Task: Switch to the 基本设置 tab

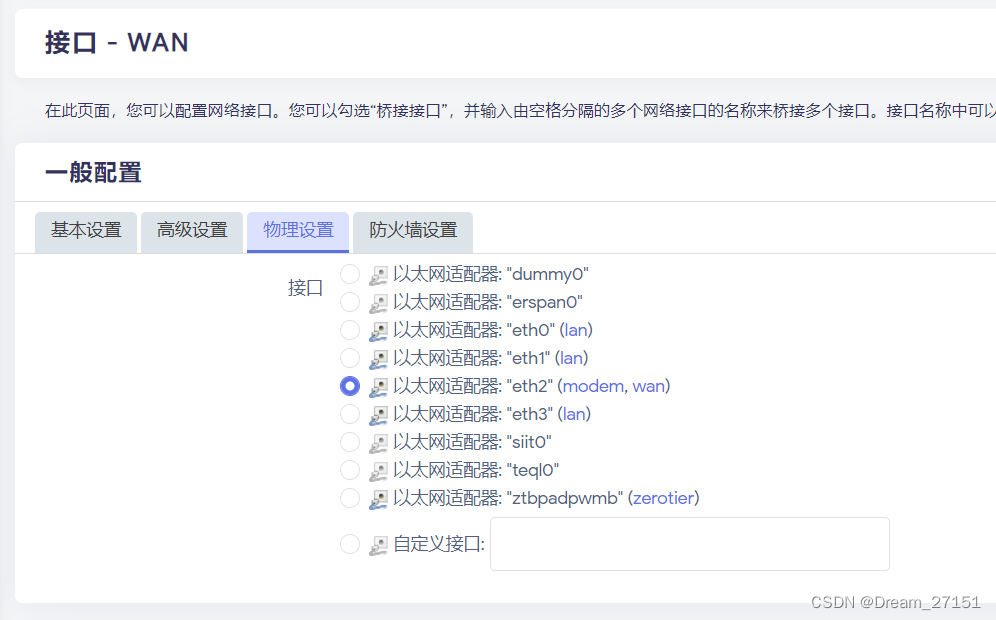Action: (x=86, y=232)
